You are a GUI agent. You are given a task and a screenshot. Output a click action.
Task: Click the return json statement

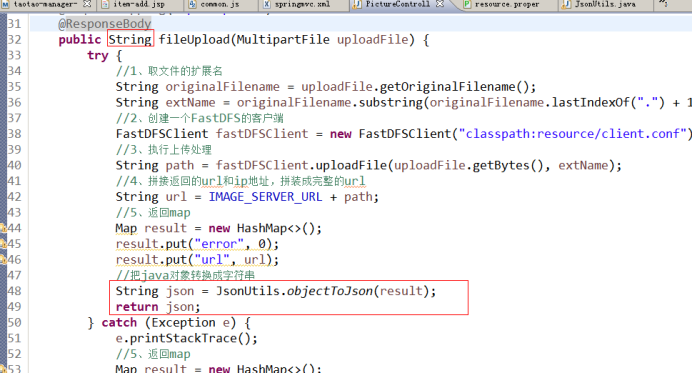pos(157,307)
